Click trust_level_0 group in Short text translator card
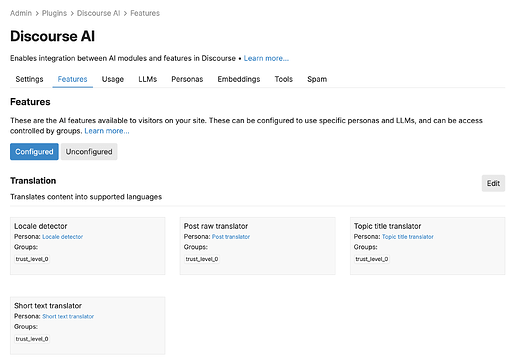 click(32, 339)
